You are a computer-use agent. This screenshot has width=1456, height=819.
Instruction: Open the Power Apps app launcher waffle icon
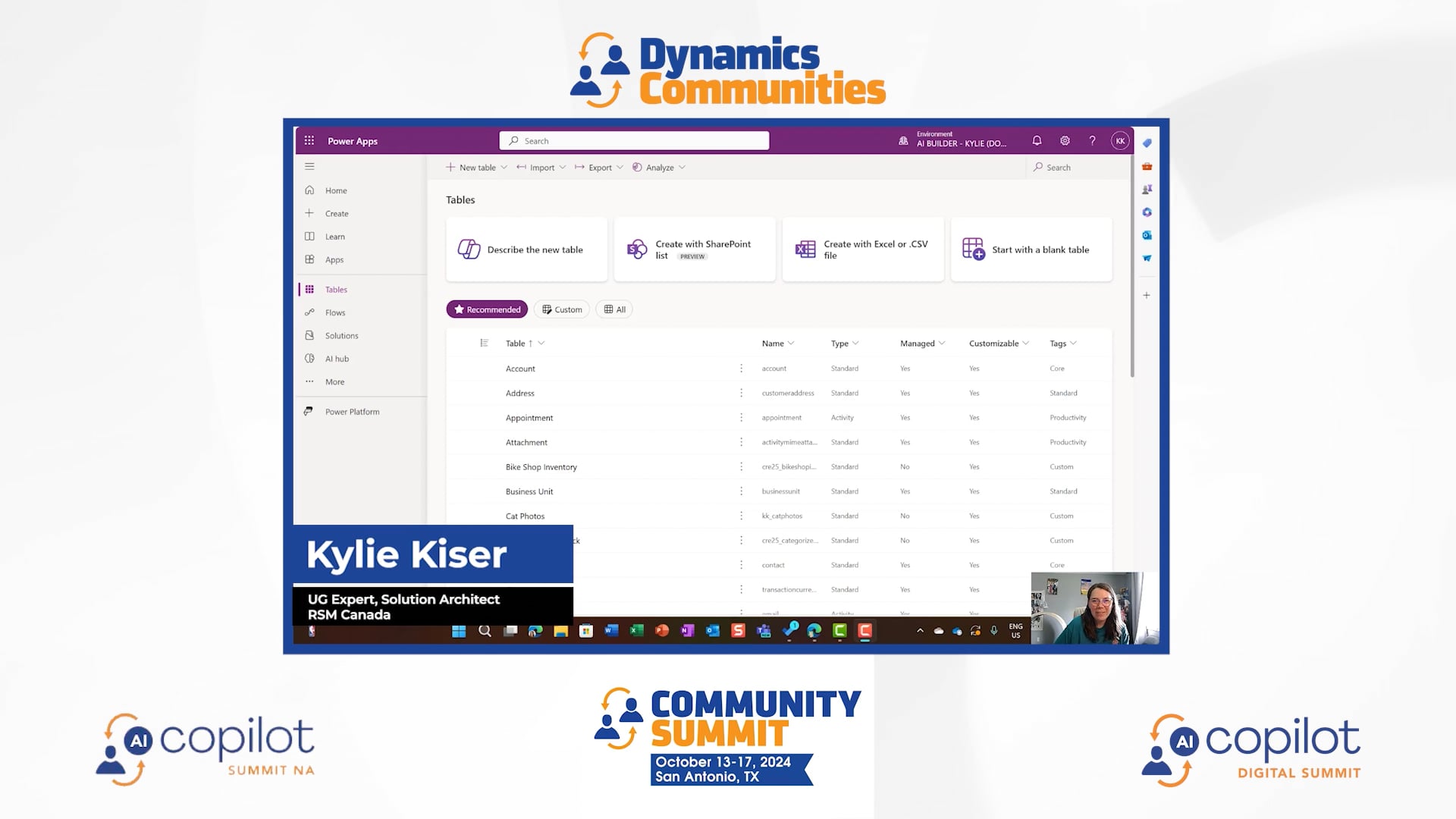coord(309,140)
